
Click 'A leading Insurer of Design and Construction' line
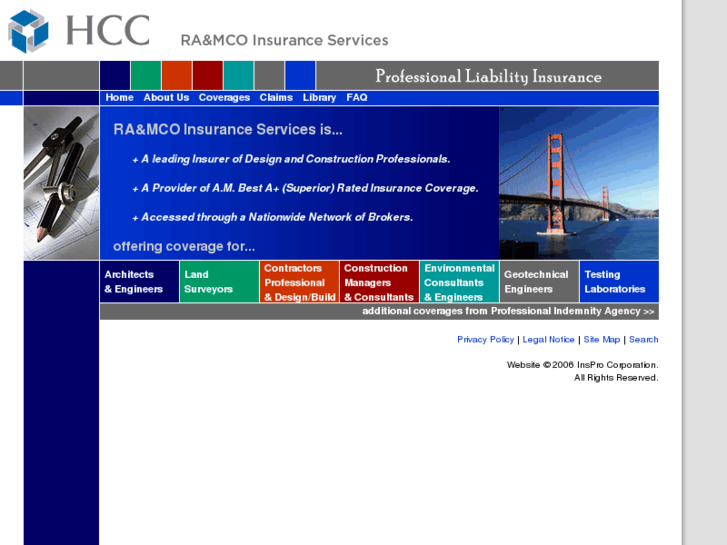click(x=292, y=159)
